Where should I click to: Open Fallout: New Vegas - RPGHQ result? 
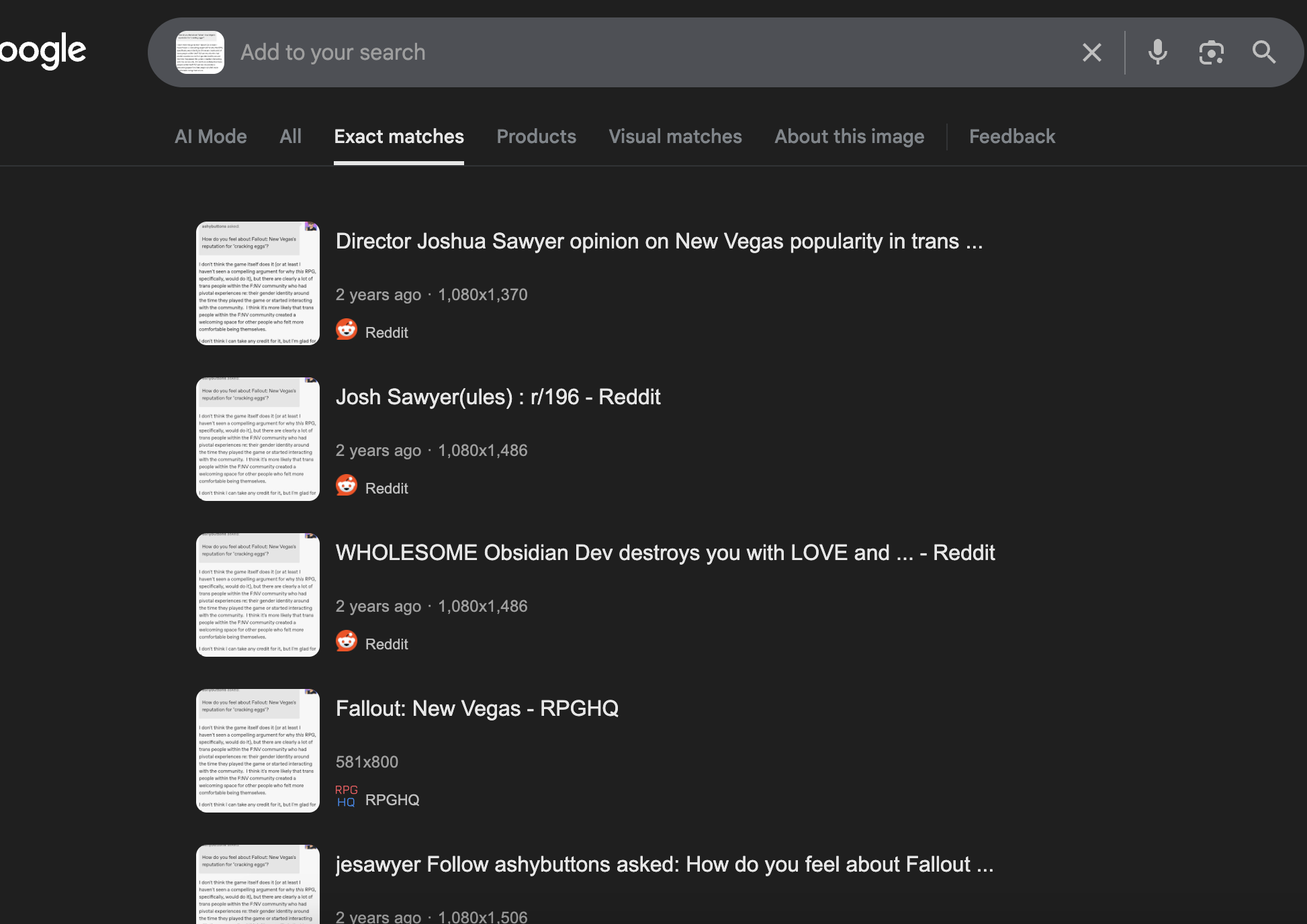click(x=477, y=708)
